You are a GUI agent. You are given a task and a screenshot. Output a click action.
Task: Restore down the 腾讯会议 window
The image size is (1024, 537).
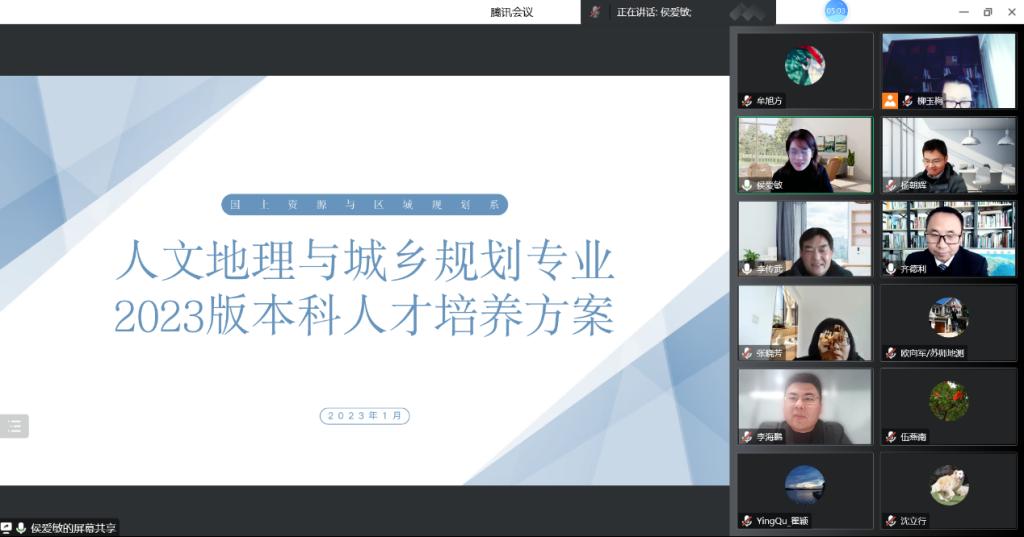pyautogui.click(x=988, y=12)
